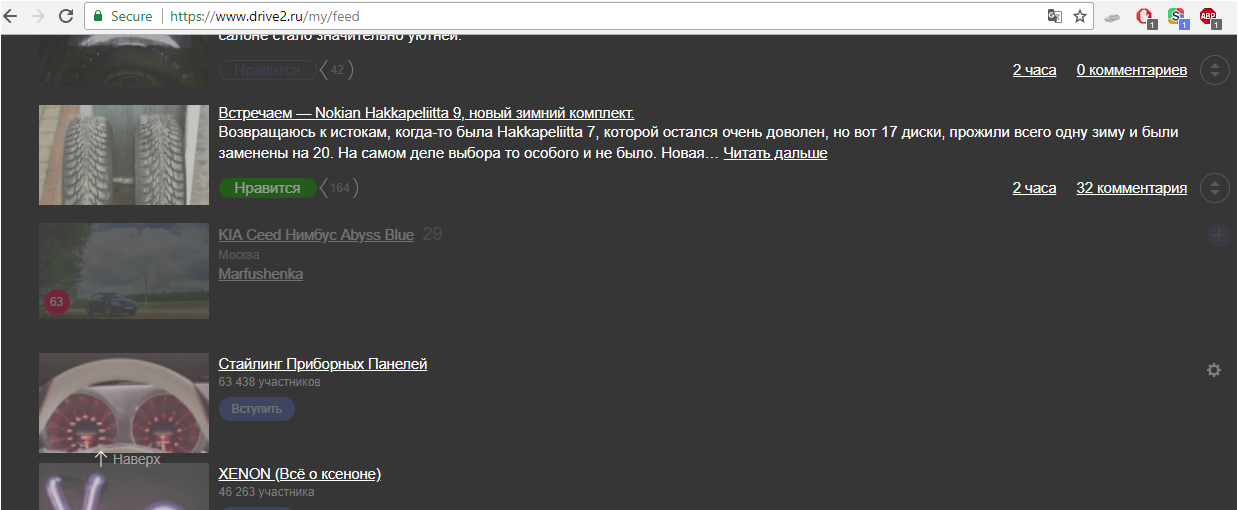Open the 32 комментария link
1238x510 pixels.
pos(1131,188)
